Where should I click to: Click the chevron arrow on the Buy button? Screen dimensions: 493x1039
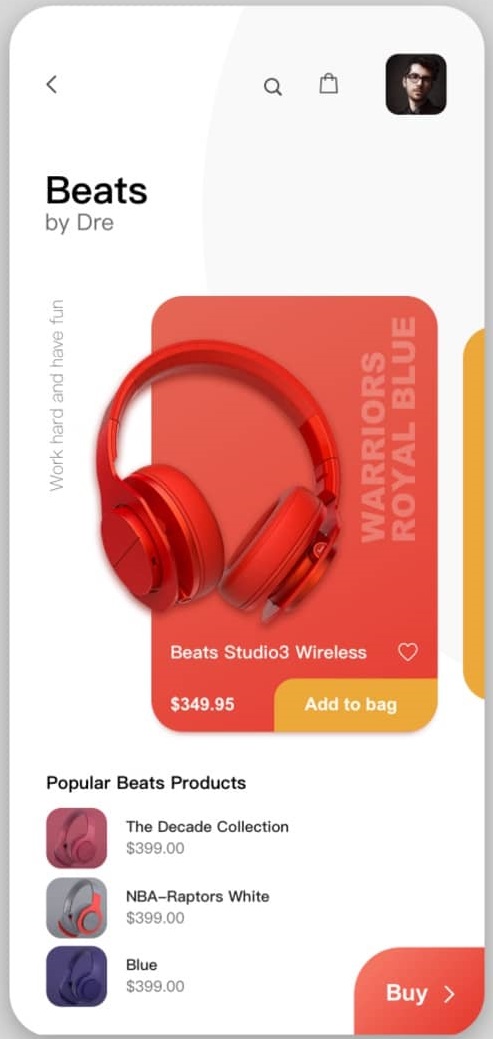pyautogui.click(x=450, y=993)
